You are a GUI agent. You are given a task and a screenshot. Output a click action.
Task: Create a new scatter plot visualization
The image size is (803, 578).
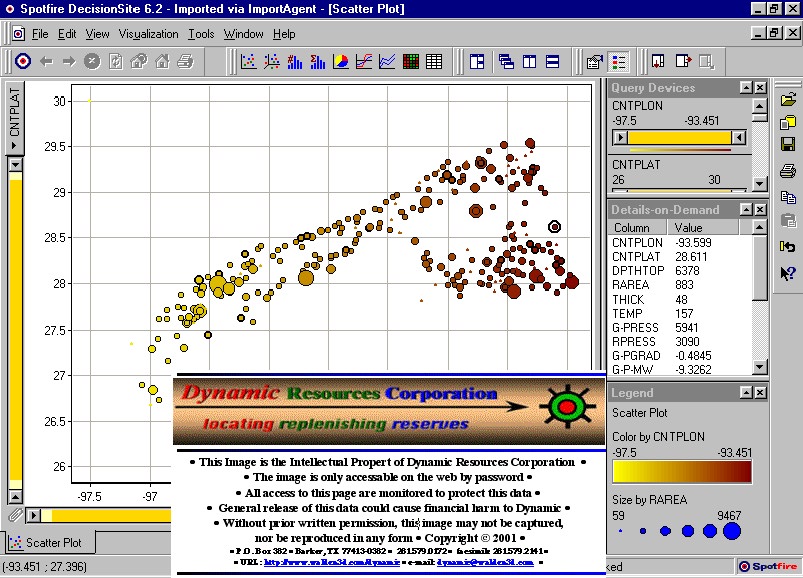[250, 62]
